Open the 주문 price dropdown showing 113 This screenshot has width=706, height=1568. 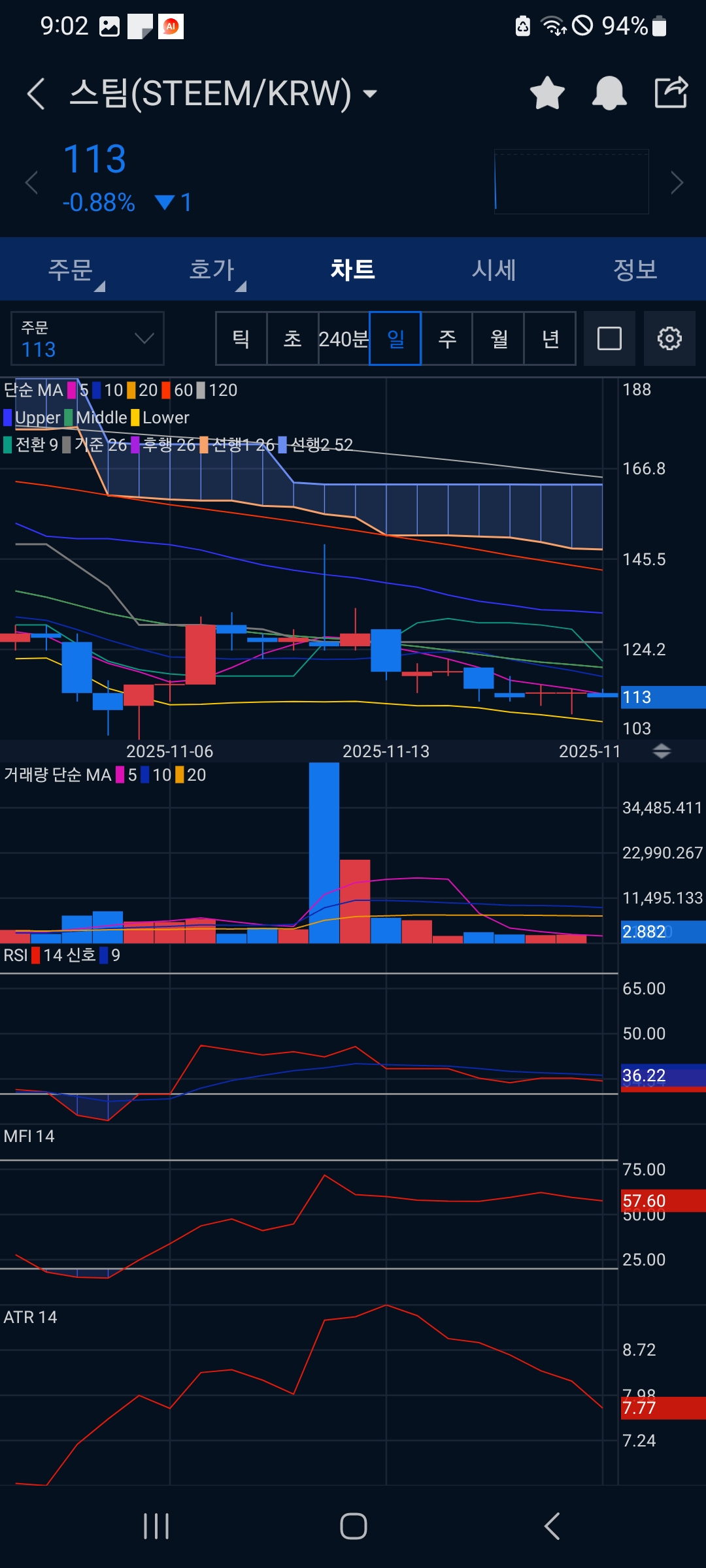tap(88, 338)
